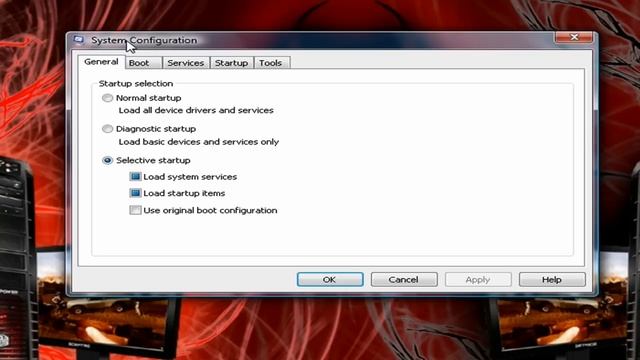640x360 pixels.
Task: Close the System Configuration window
Action: click(574, 37)
